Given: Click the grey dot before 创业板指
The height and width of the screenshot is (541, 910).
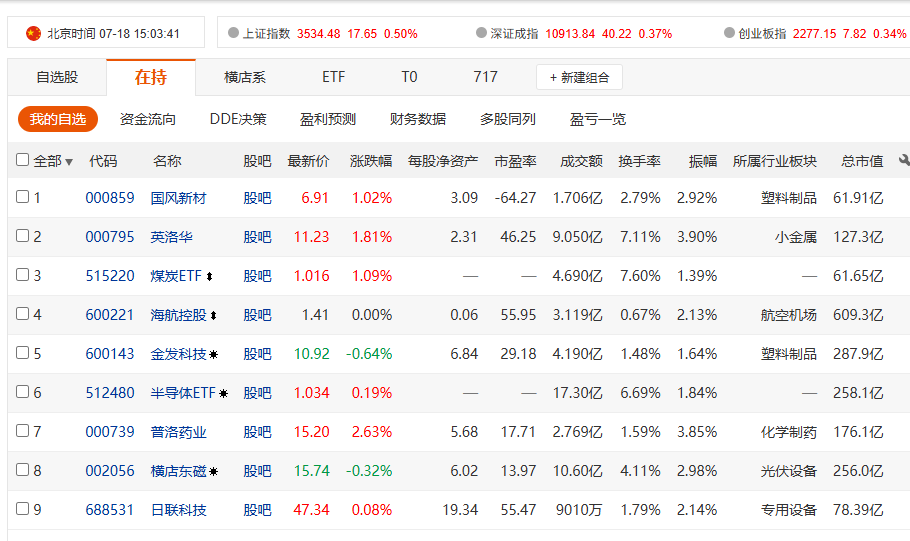Looking at the screenshot, I should [730, 33].
